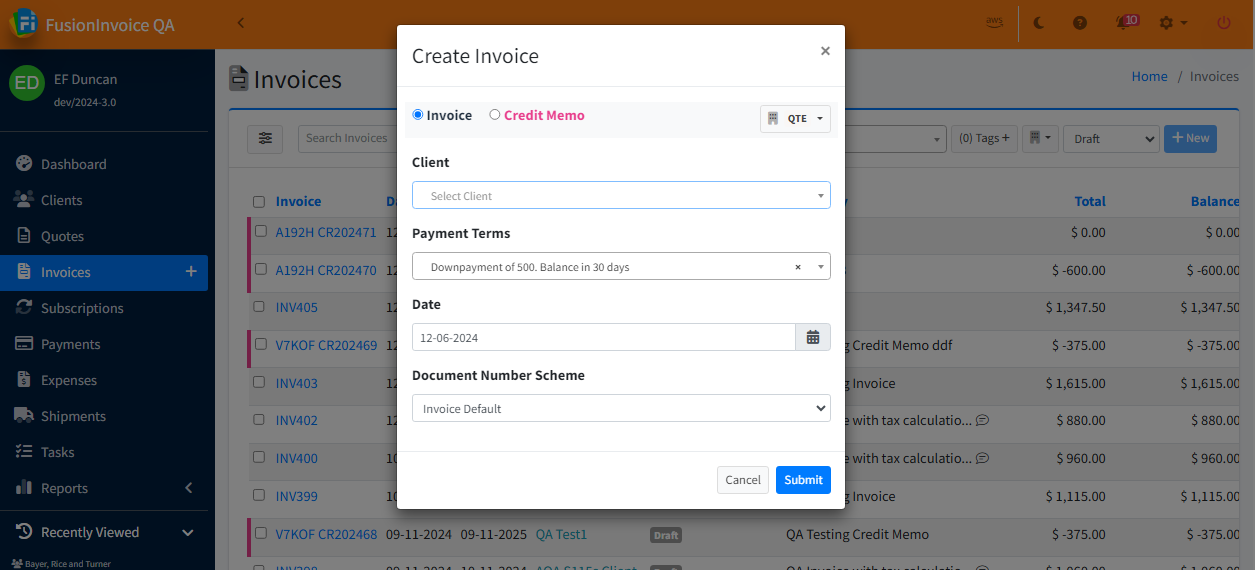Click the plus icon next to Invoices in the sidebar
This screenshot has width=1255, height=570.
pyautogui.click(x=191, y=271)
